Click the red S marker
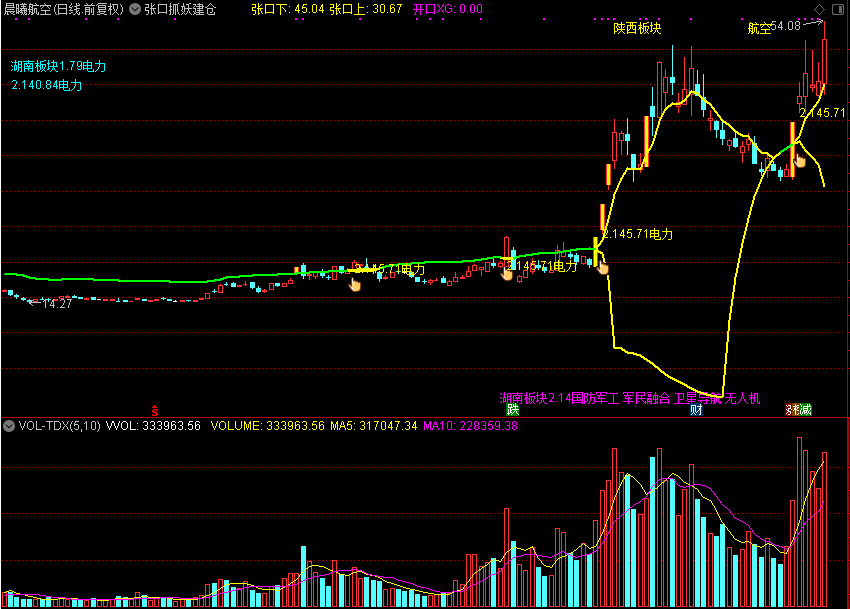This screenshot has width=850, height=609. 154,411
